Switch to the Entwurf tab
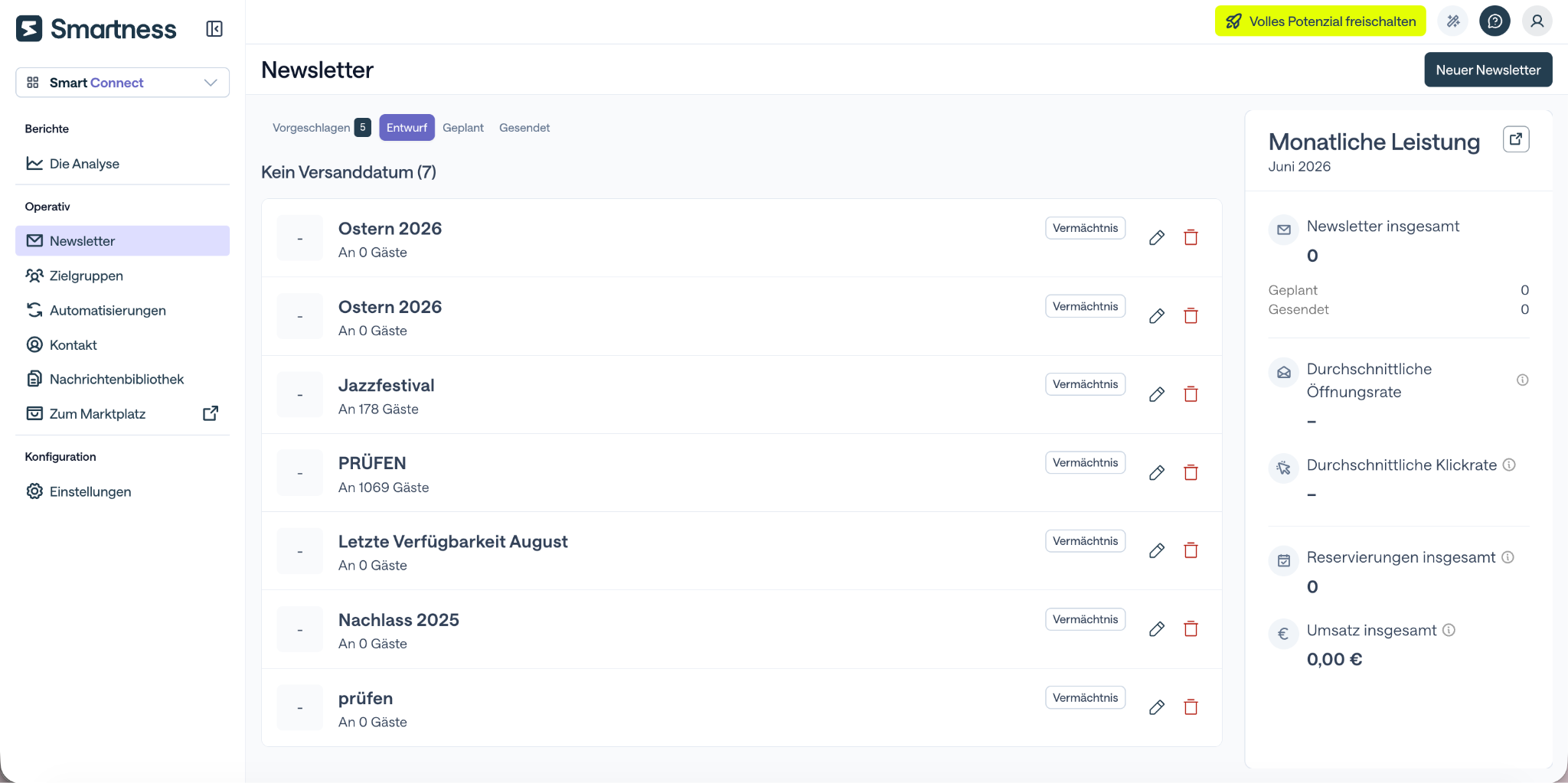The width and height of the screenshot is (1568, 783). click(x=407, y=128)
